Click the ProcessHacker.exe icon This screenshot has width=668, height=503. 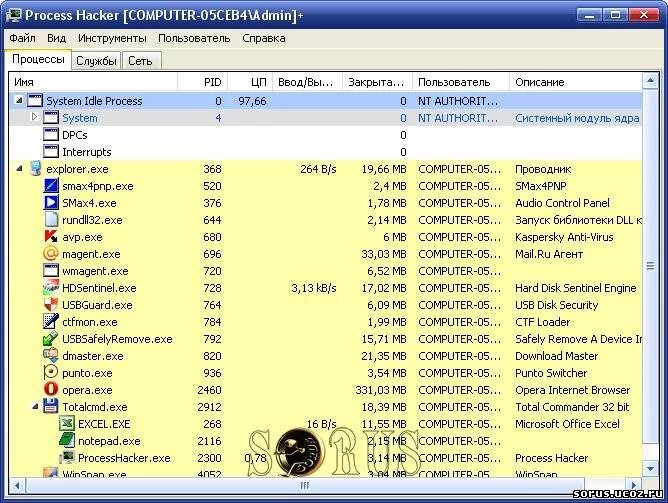point(67,458)
